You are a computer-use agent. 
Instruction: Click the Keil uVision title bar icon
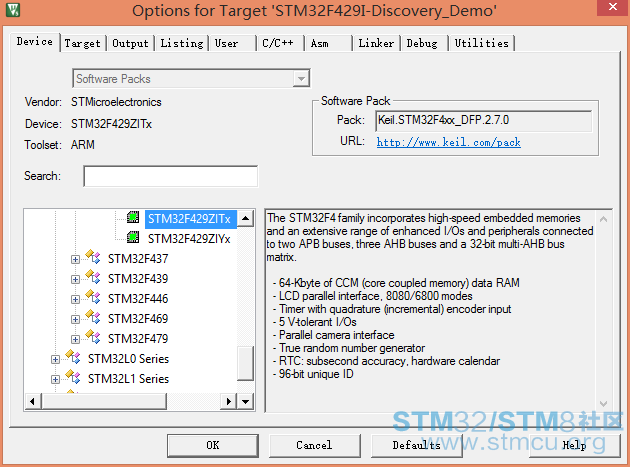click(x=13, y=10)
